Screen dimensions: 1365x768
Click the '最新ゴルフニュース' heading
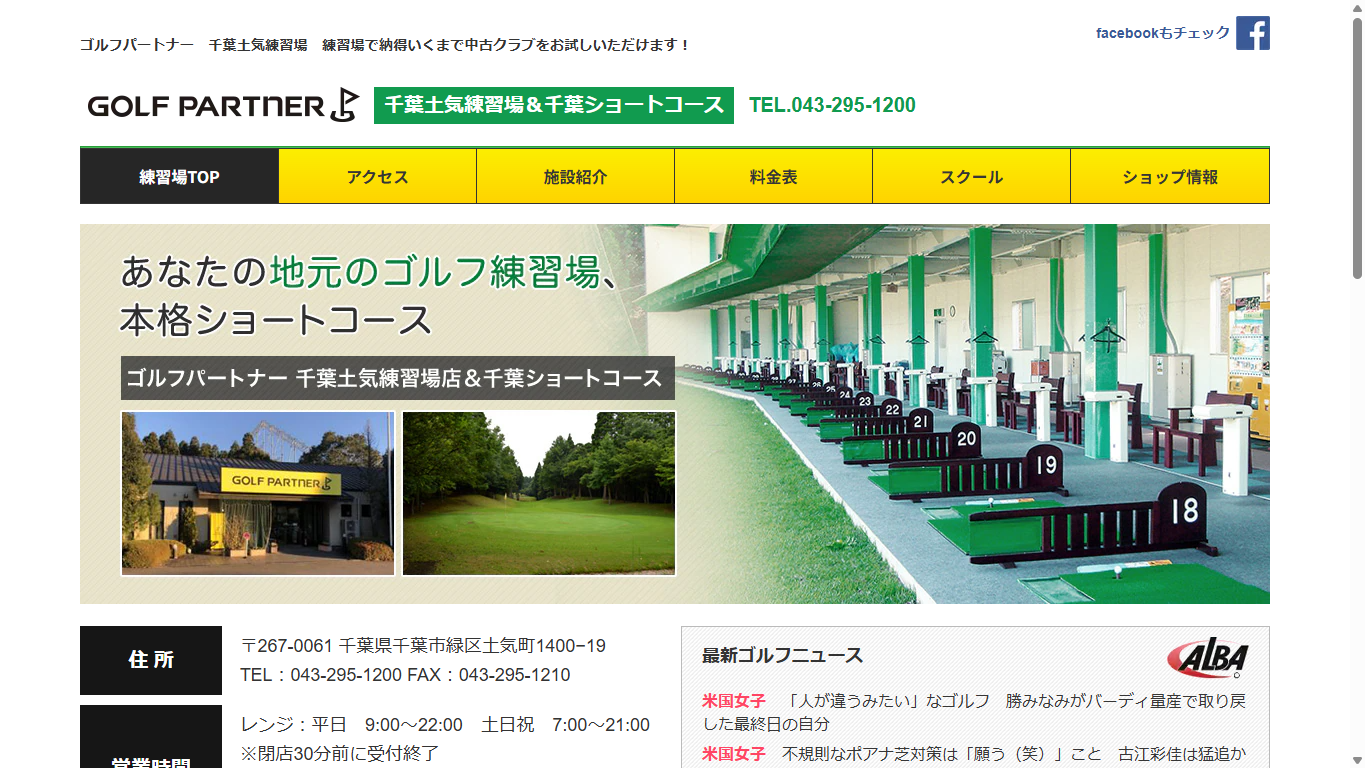coord(782,656)
